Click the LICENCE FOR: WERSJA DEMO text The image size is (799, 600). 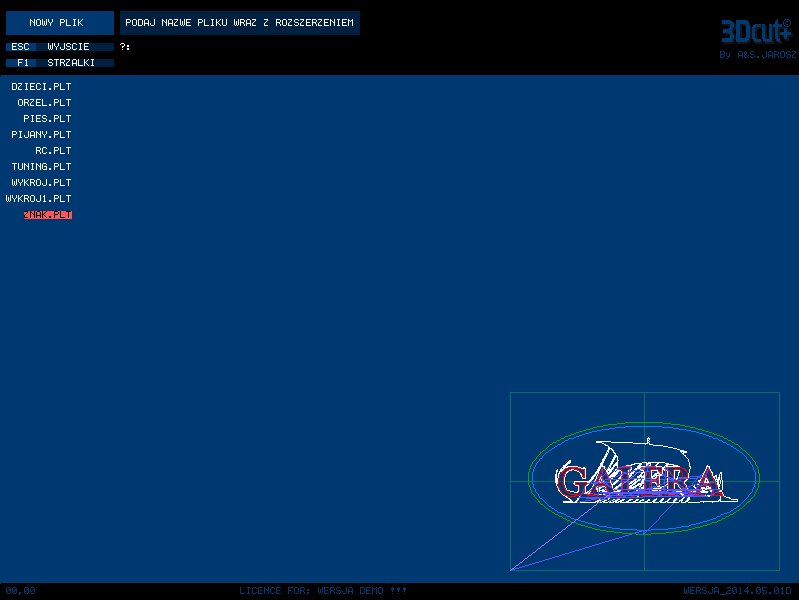323,591
